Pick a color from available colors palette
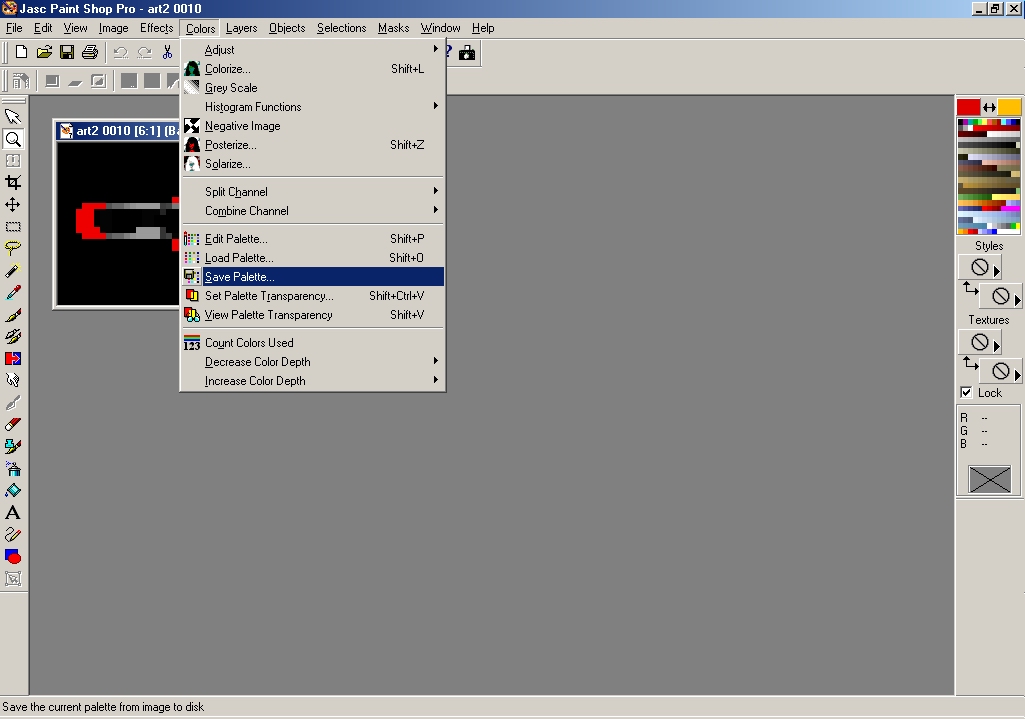The height and width of the screenshot is (719, 1025). click(988, 176)
